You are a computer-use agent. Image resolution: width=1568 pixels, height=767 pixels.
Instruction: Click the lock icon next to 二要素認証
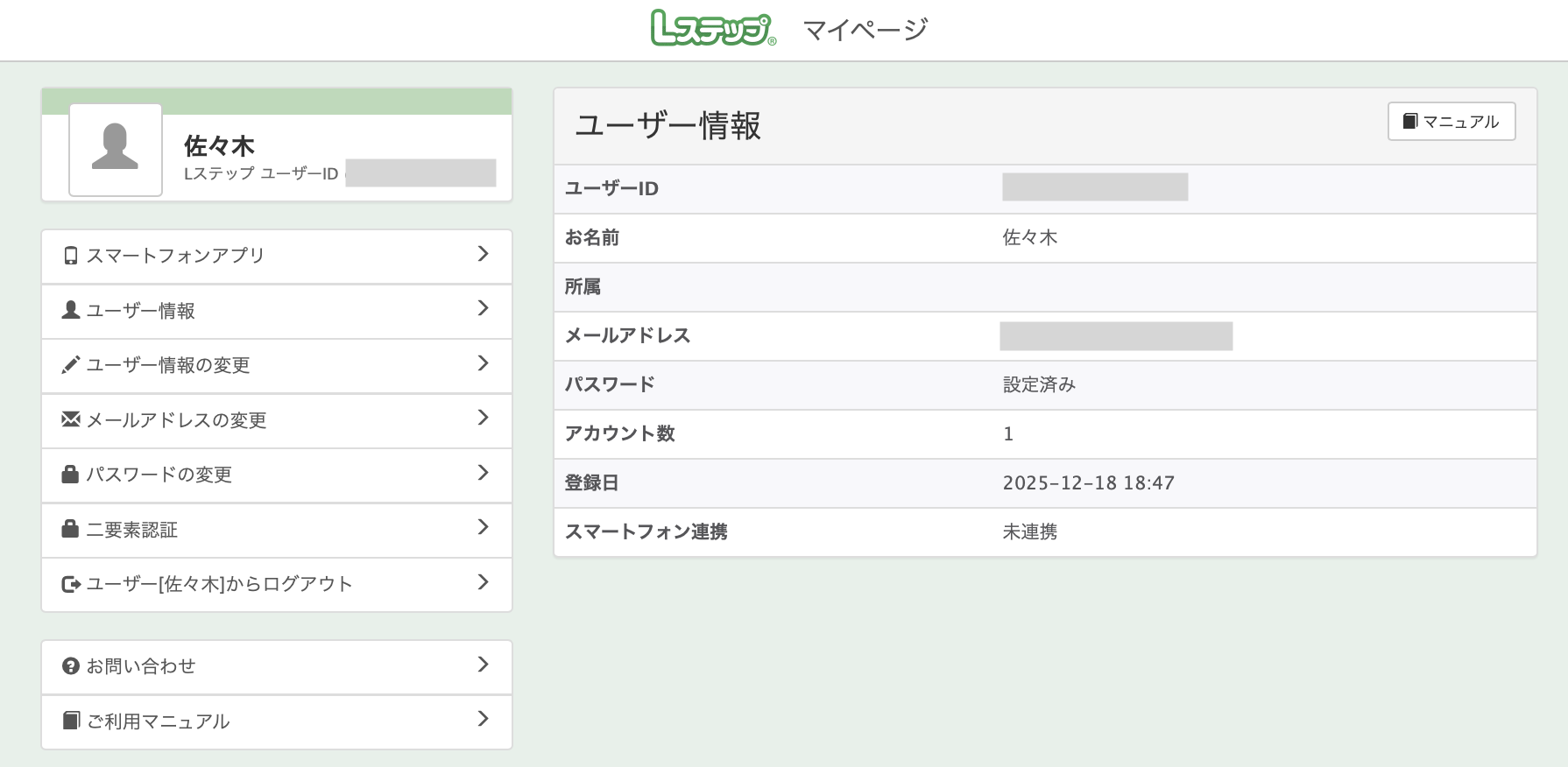coord(70,528)
